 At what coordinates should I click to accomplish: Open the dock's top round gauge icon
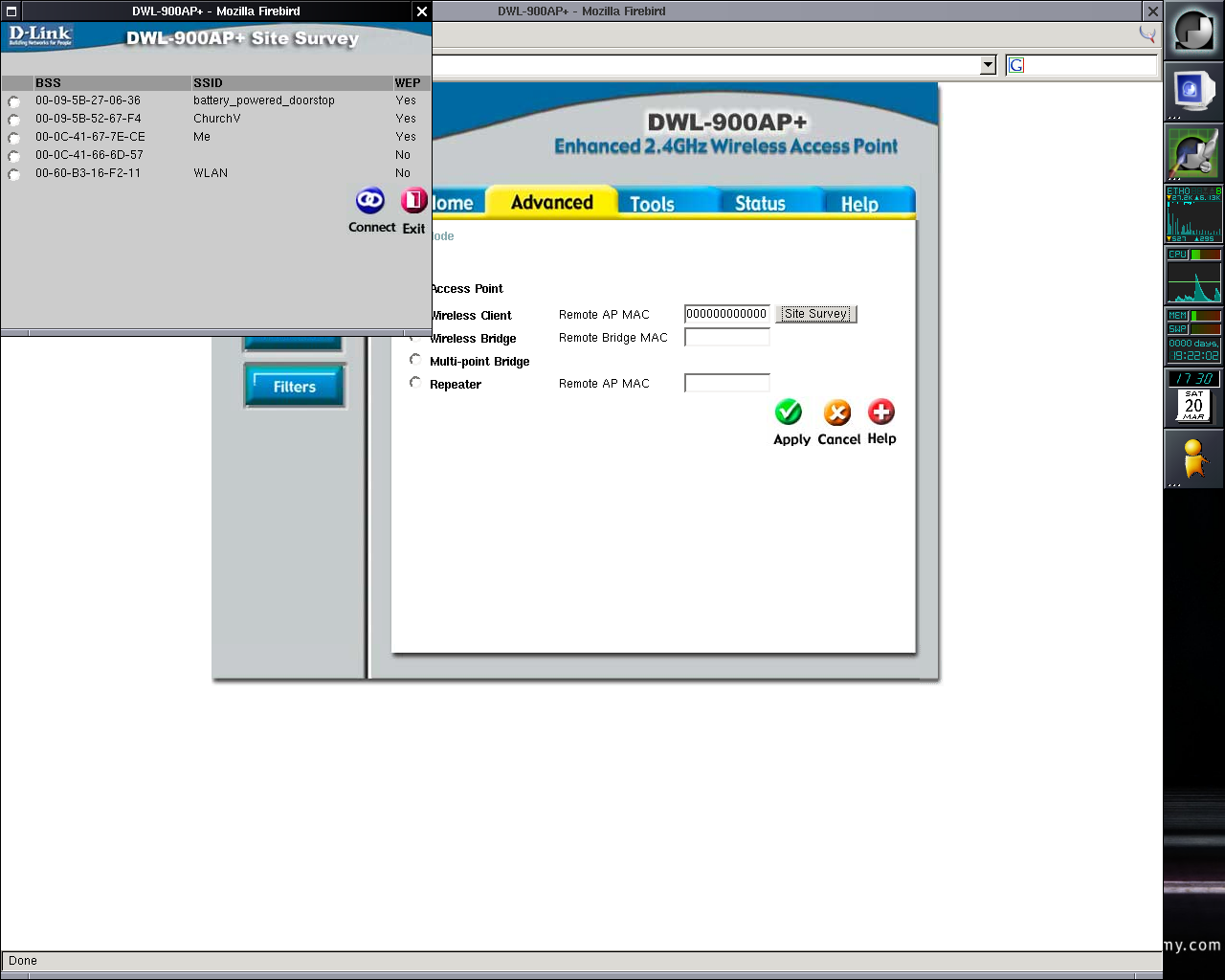[x=1194, y=31]
